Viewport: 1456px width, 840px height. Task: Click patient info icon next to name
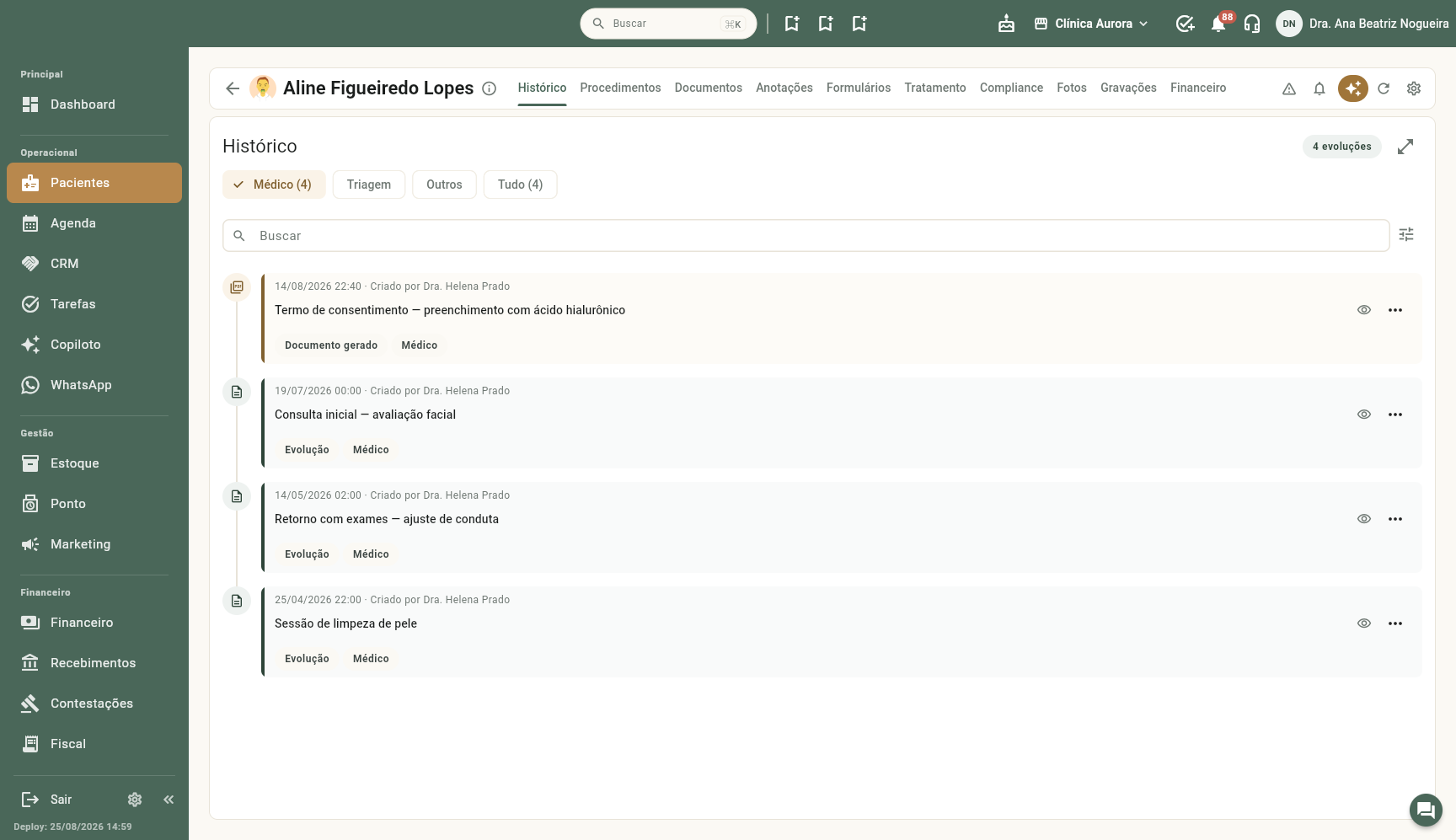pyautogui.click(x=489, y=88)
